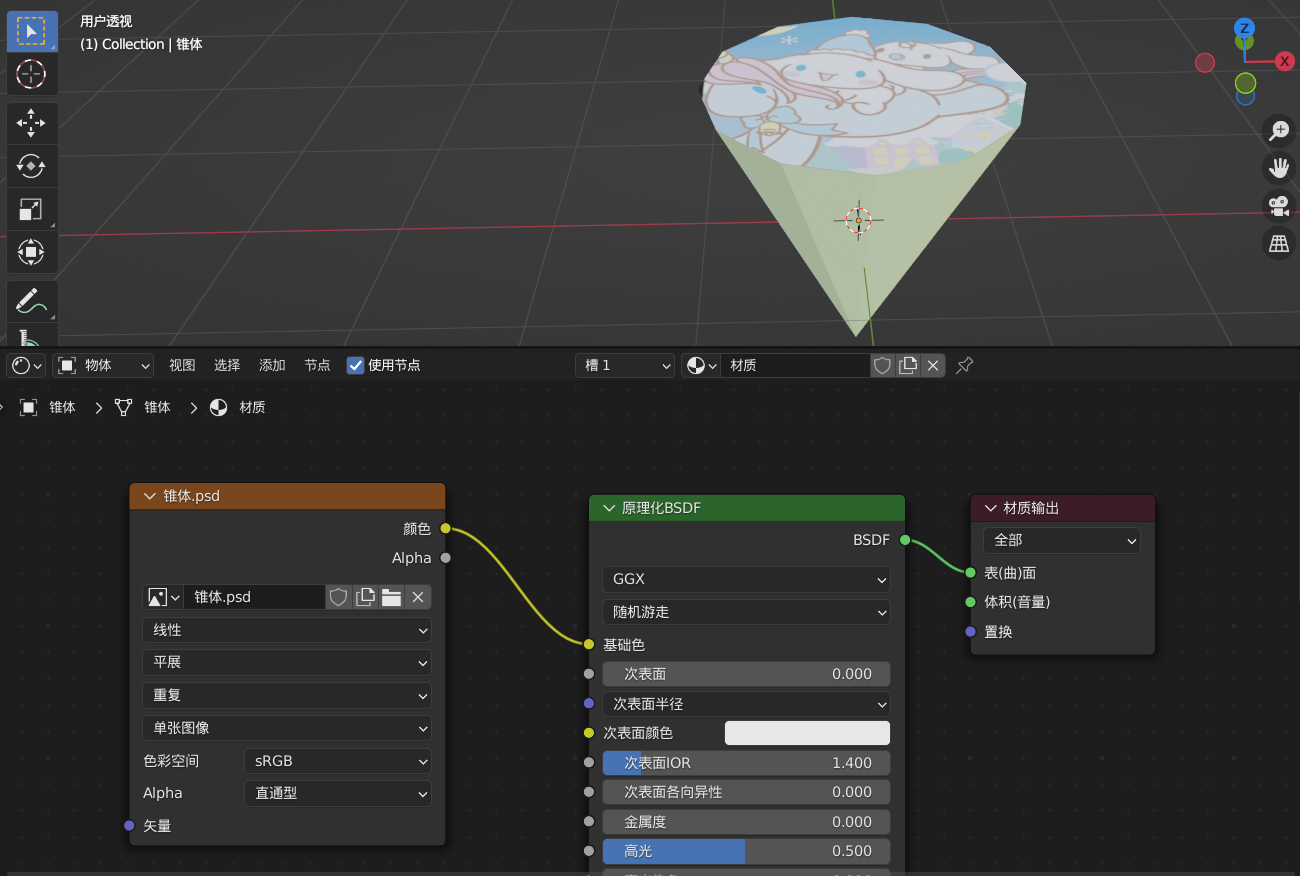Select the Transform tool
Viewport: 1300px width, 876px height.
click(x=31, y=252)
